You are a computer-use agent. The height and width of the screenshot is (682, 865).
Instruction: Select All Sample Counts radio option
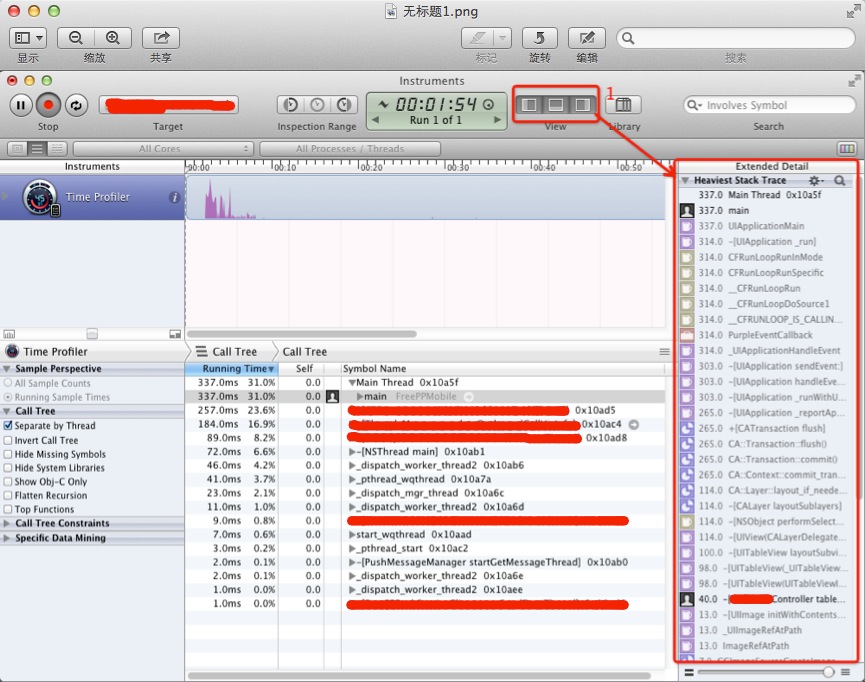(8, 383)
